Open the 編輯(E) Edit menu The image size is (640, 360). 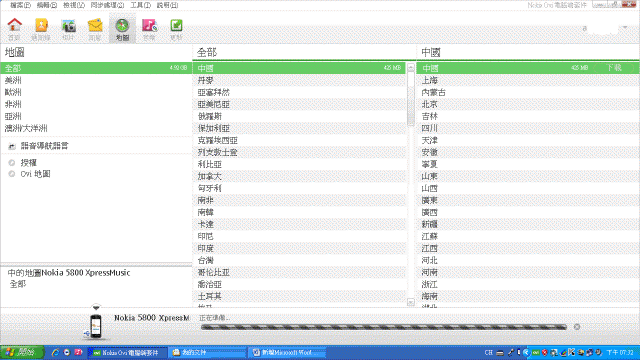coord(47,5)
